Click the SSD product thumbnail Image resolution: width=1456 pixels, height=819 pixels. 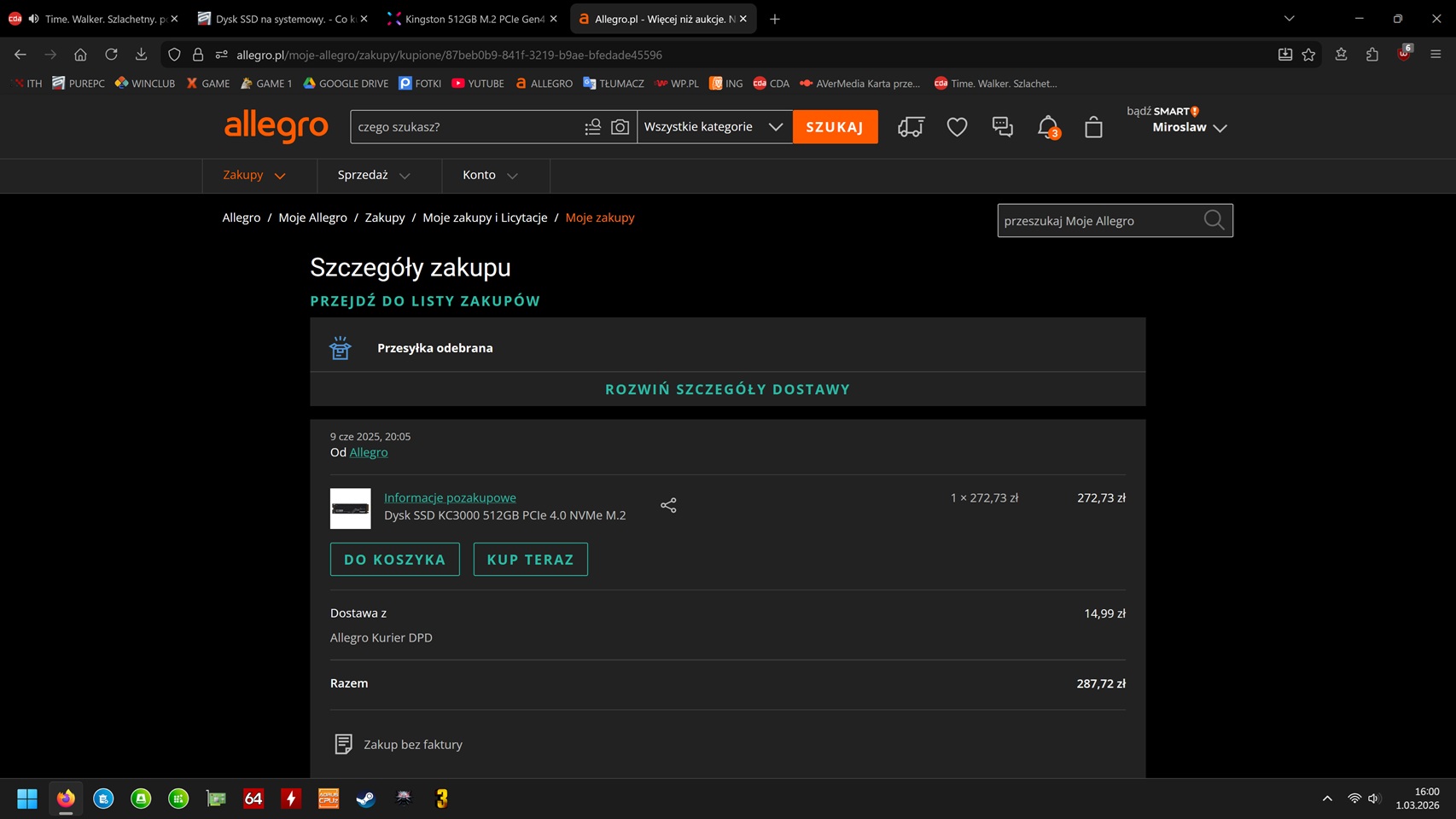pos(351,508)
